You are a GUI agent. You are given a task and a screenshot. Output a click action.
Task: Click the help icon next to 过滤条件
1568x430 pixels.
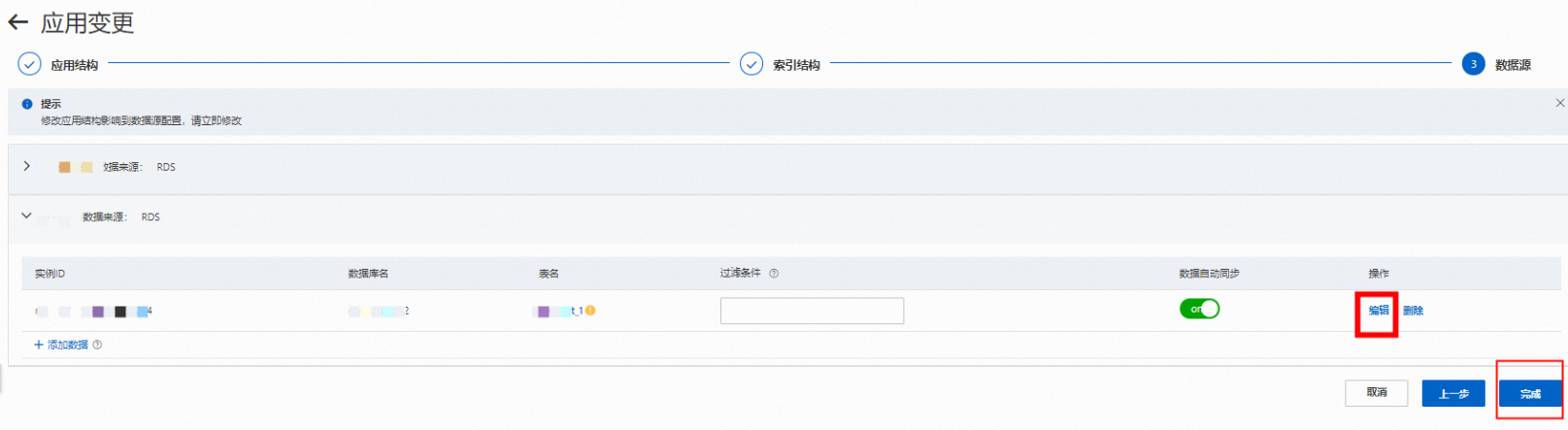coord(774,274)
